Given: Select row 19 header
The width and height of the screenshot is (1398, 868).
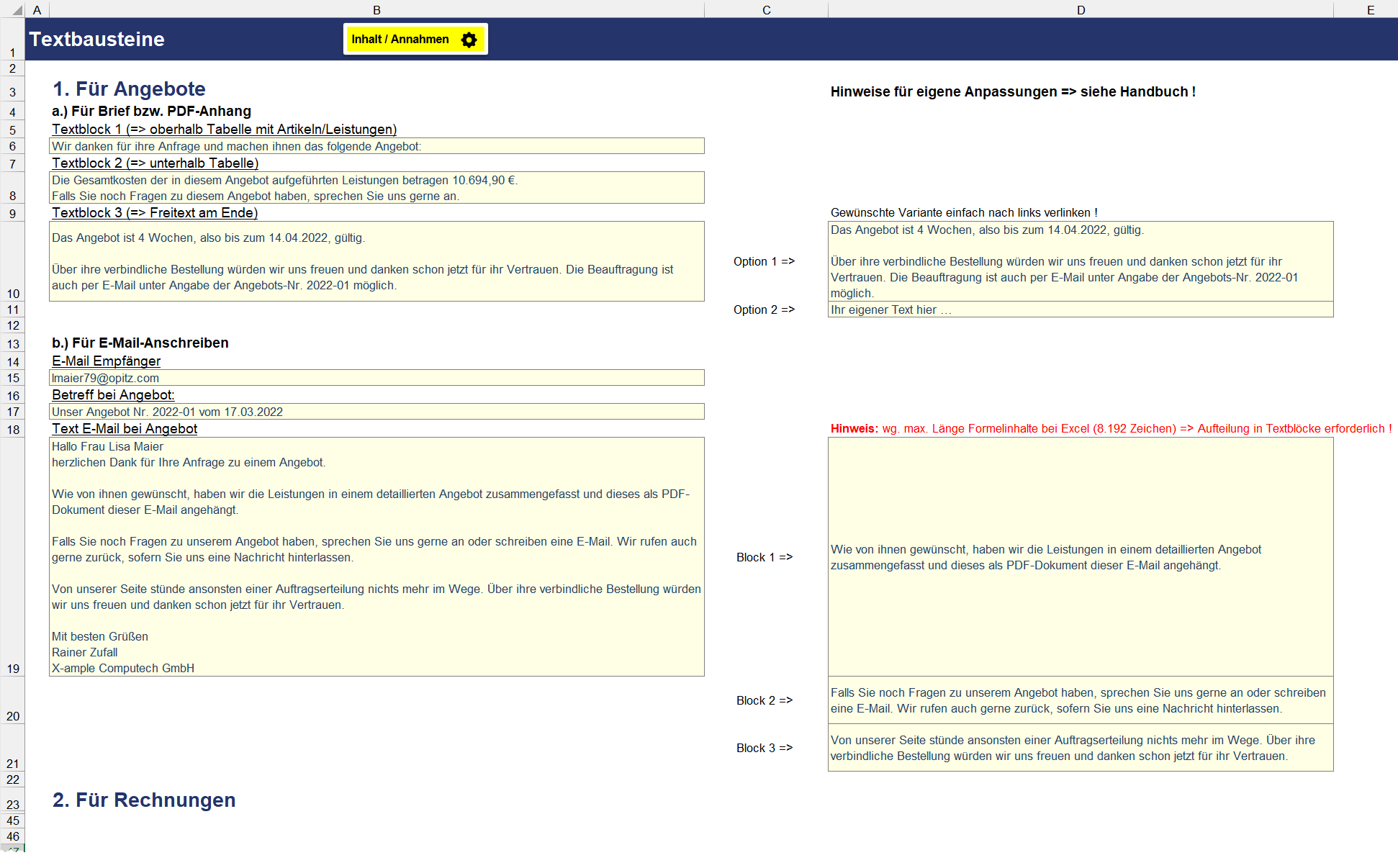Looking at the screenshot, I should point(12,556).
